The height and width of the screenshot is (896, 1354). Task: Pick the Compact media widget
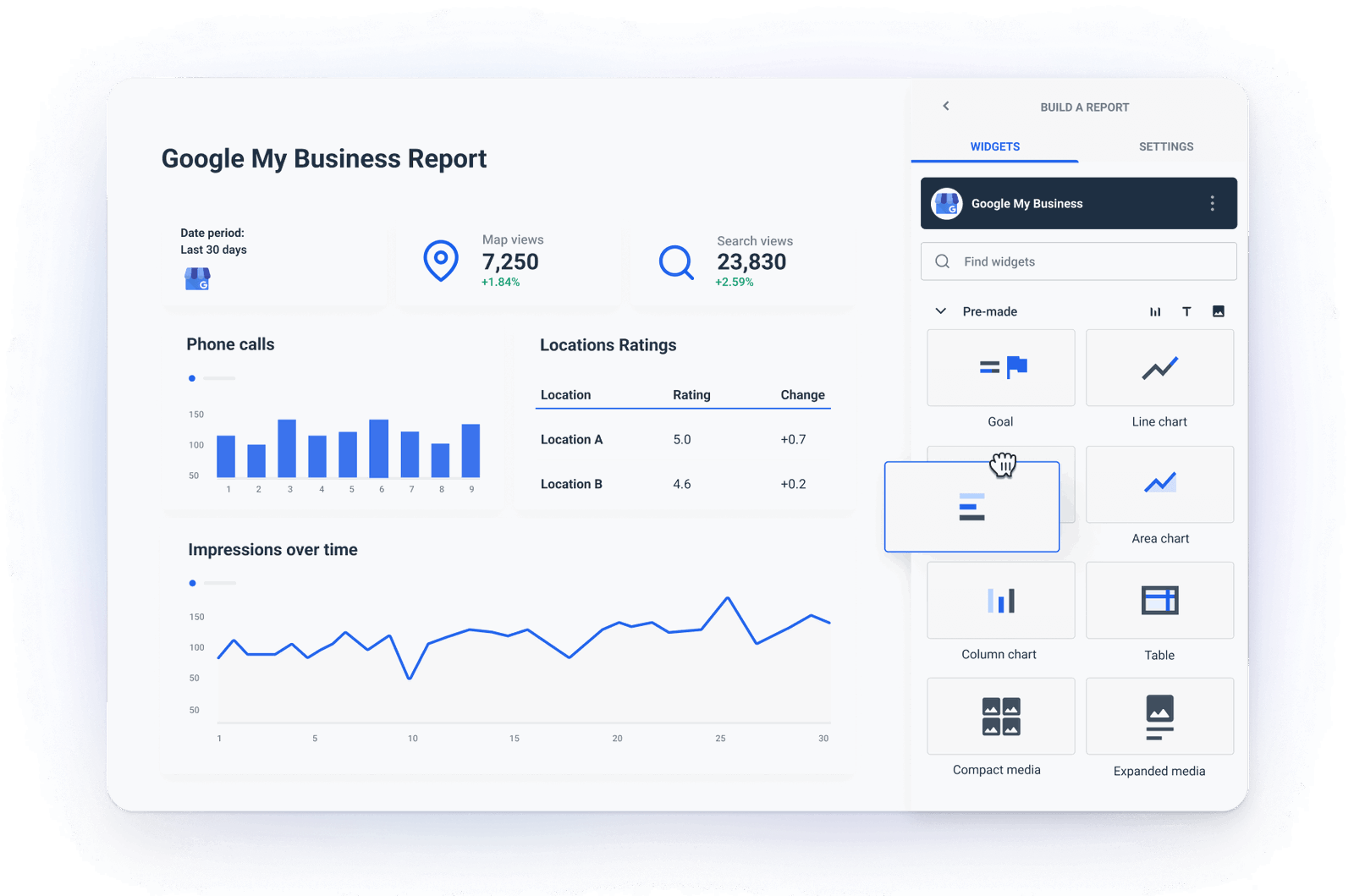(x=1000, y=716)
